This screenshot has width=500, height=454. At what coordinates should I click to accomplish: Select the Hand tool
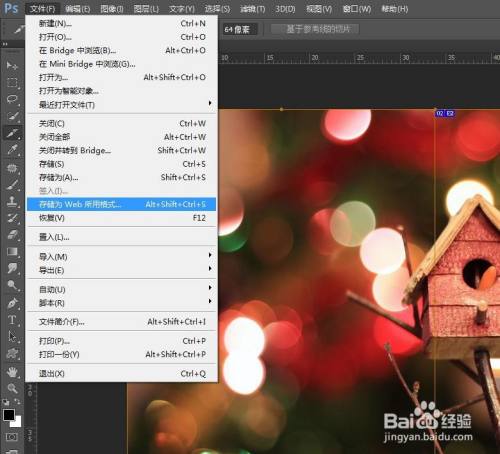(x=12, y=372)
